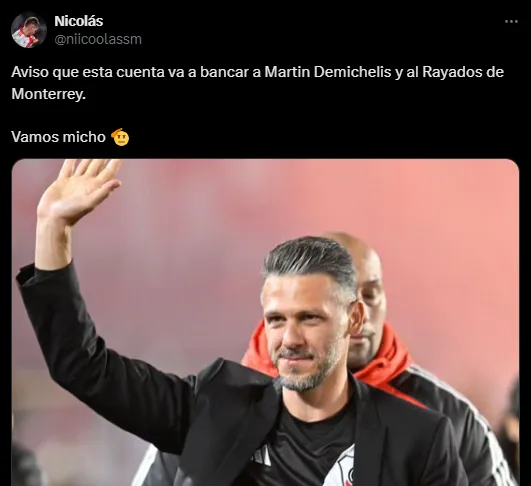Click Nicolás's round profile avatar
This screenshot has height=486, width=531.
click(x=29, y=30)
